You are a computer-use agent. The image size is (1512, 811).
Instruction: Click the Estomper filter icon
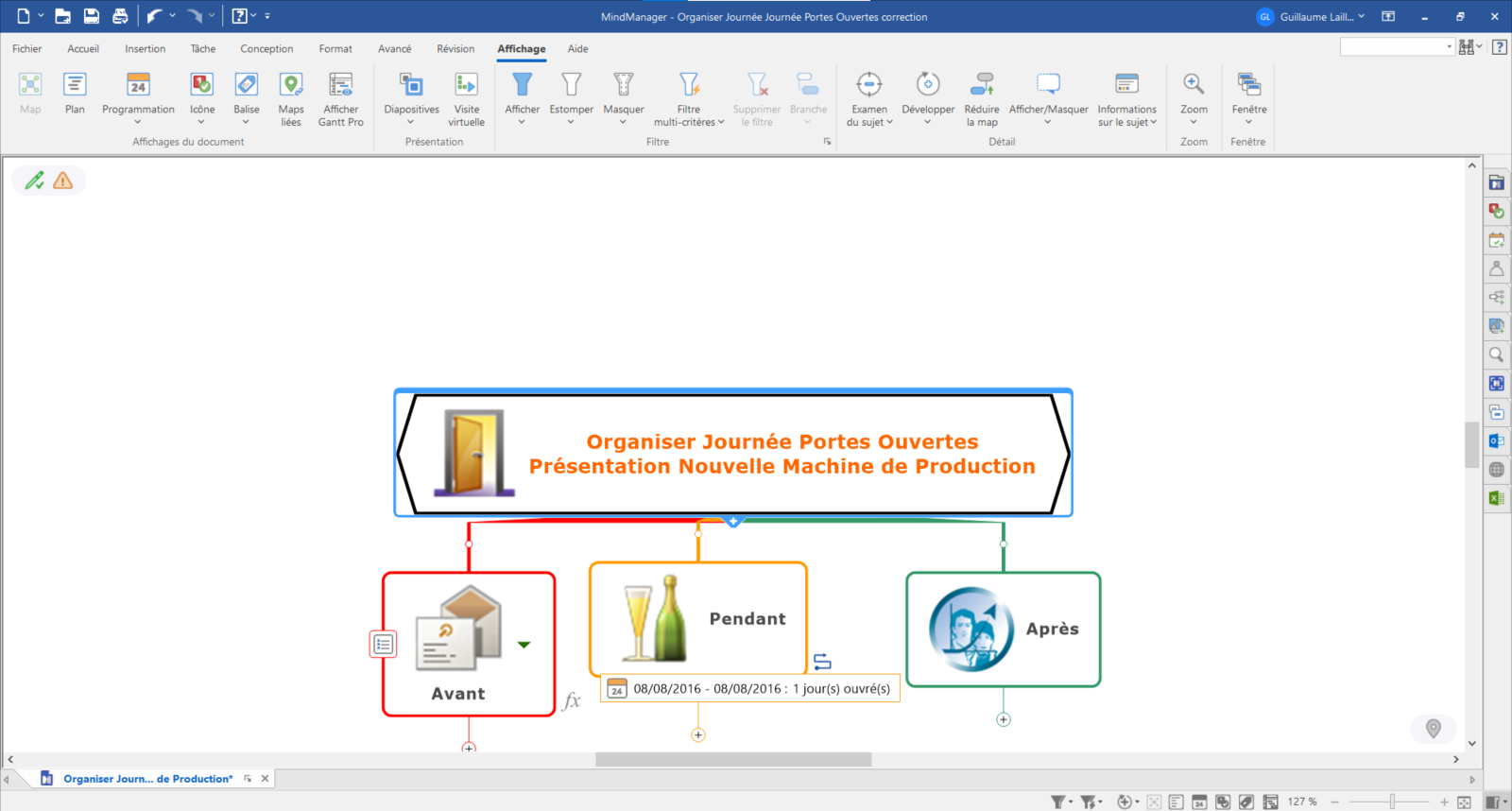coord(571,85)
